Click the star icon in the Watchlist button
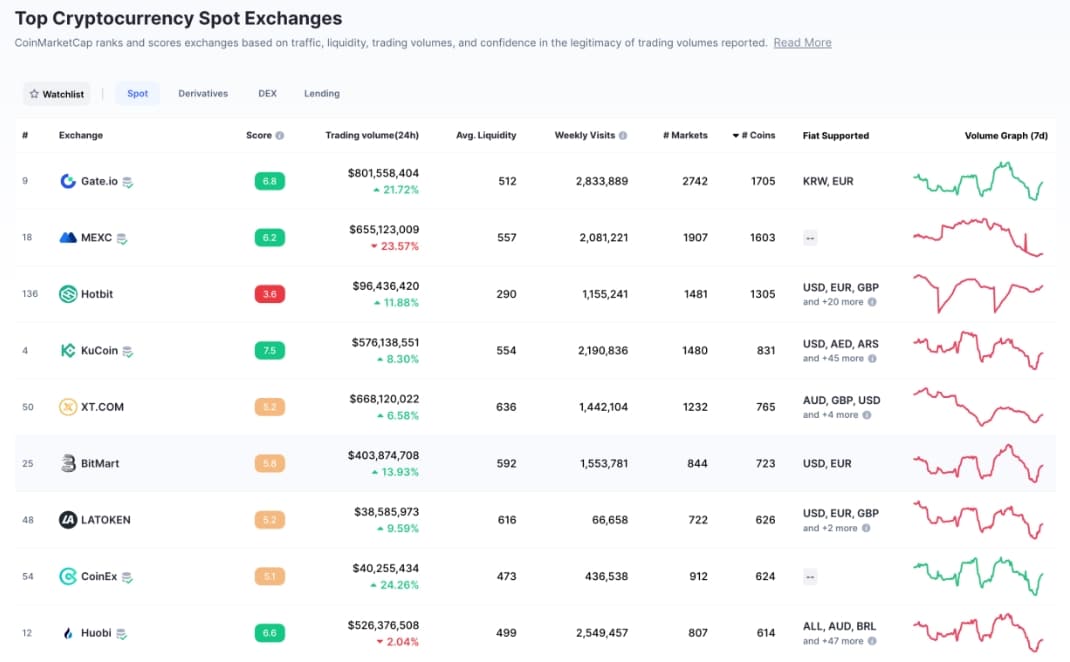This screenshot has height=662, width=1070. (34, 93)
